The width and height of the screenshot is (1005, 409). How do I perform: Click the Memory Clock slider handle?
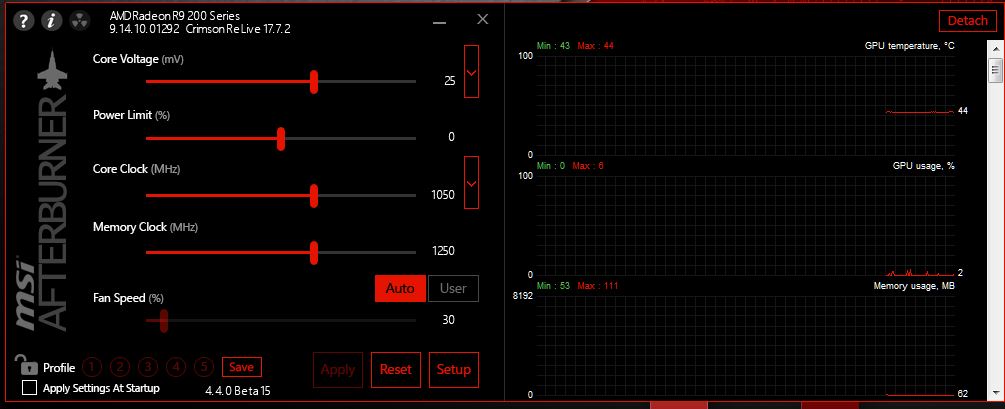314,253
